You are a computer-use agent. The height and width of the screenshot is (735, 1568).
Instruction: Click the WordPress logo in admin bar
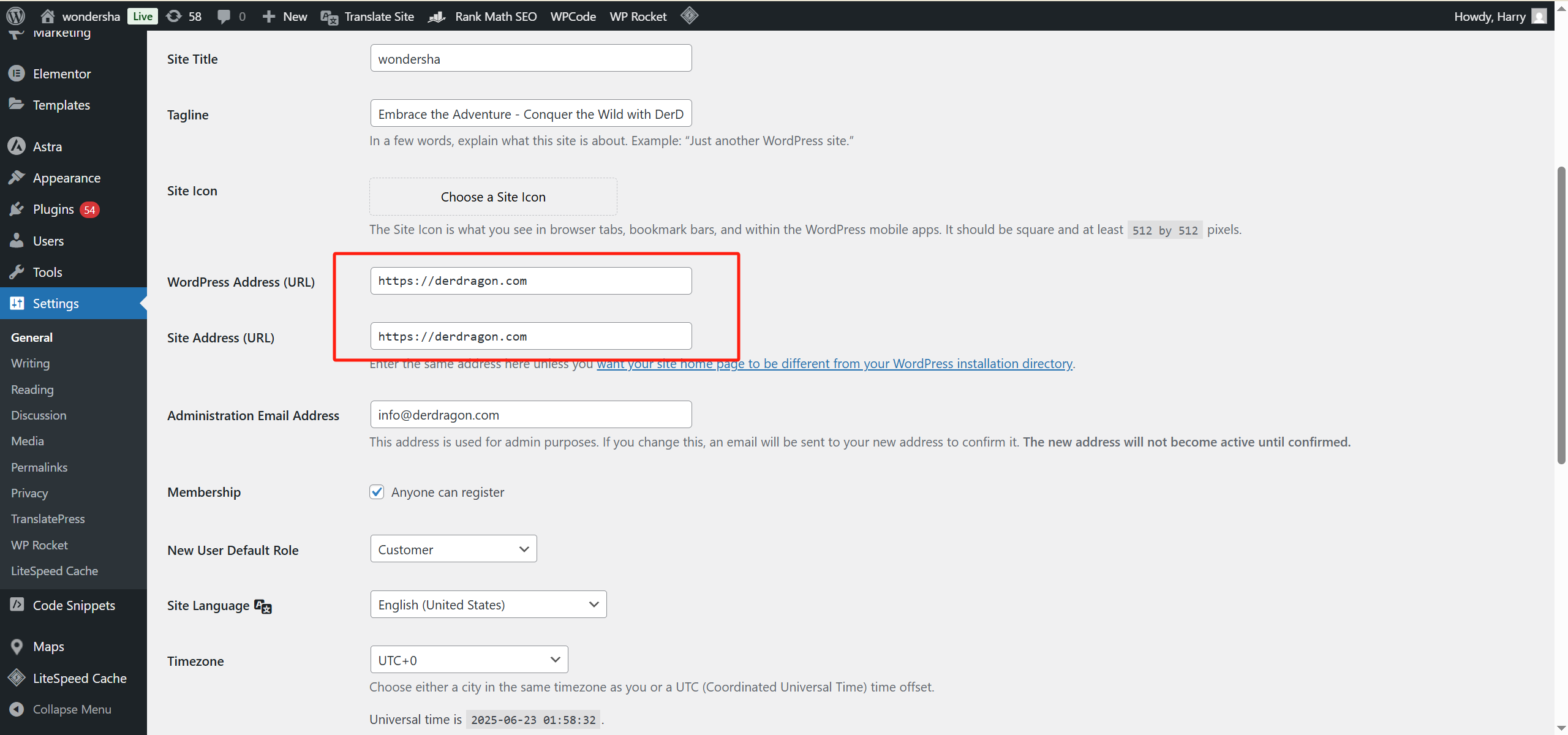pyautogui.click(x=15, y=16)
